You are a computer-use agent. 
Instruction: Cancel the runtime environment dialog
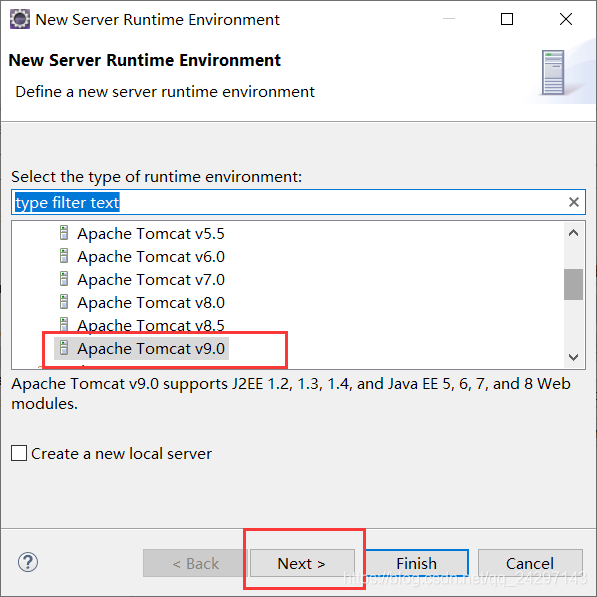pos(530,563)
